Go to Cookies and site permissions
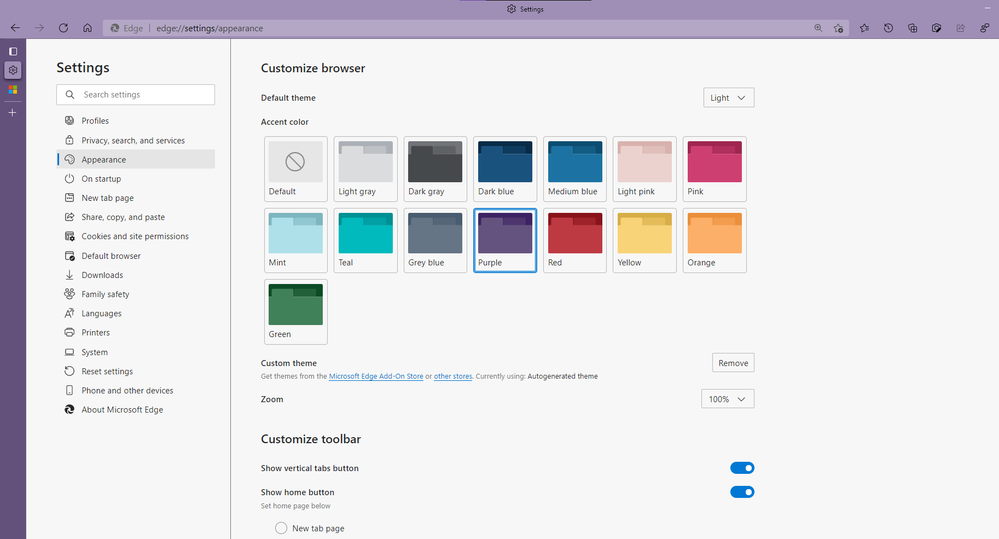Screen dimensions: 999x539 (135, 237)
